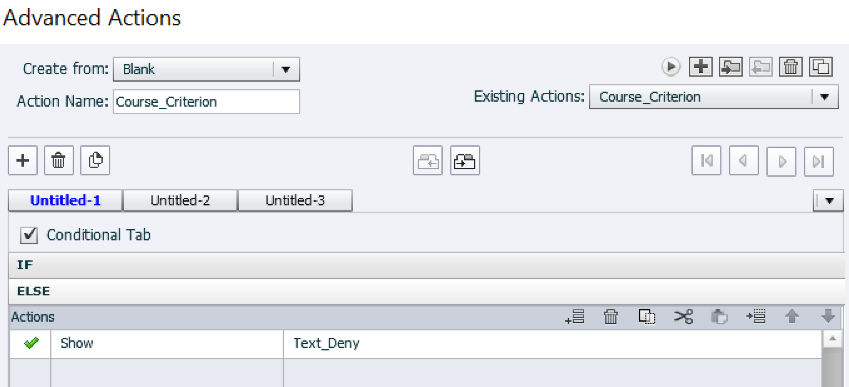Create a new advanced action with plus icon

[x=701, y=67]
